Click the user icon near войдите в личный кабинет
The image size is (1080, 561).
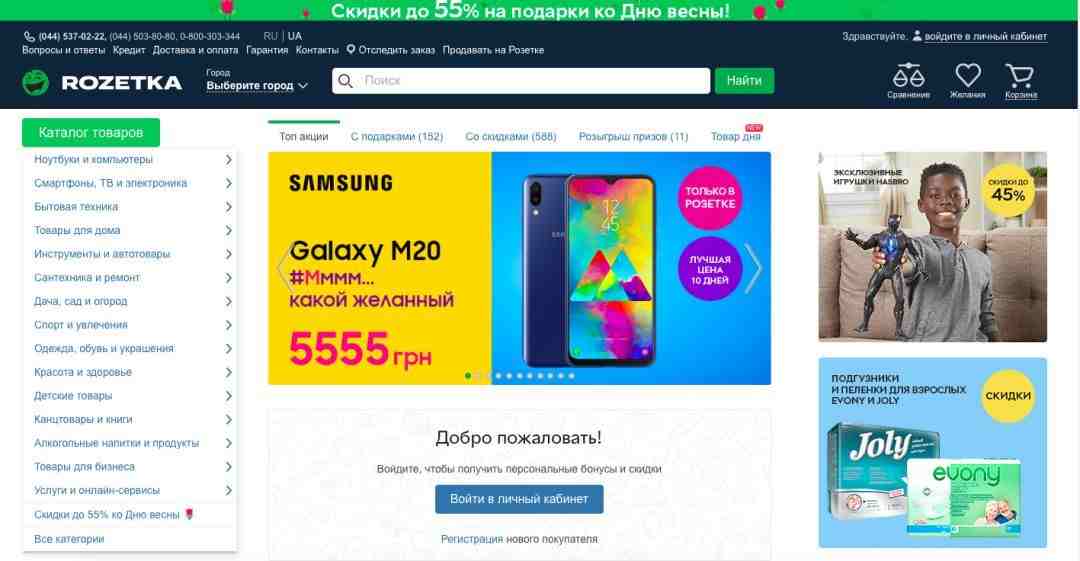click(917, 36)
